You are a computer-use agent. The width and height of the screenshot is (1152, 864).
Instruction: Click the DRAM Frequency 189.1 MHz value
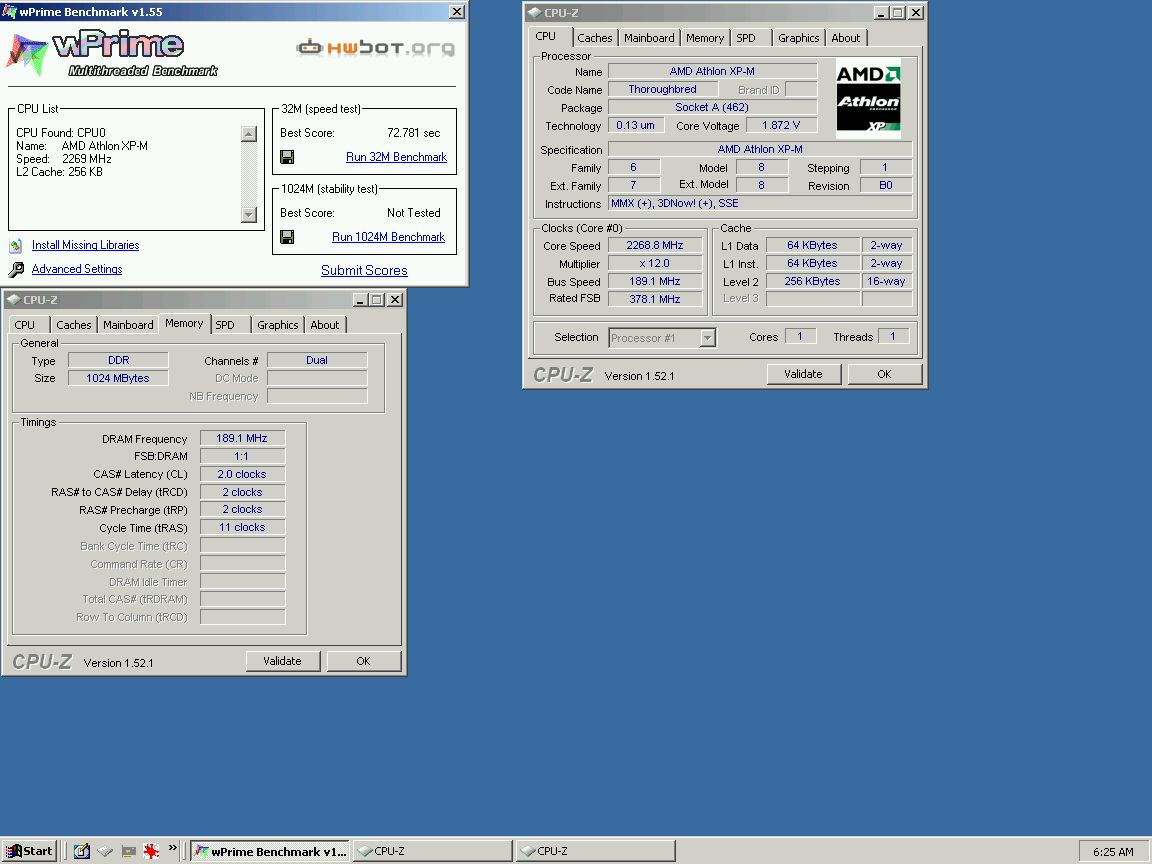242,439
